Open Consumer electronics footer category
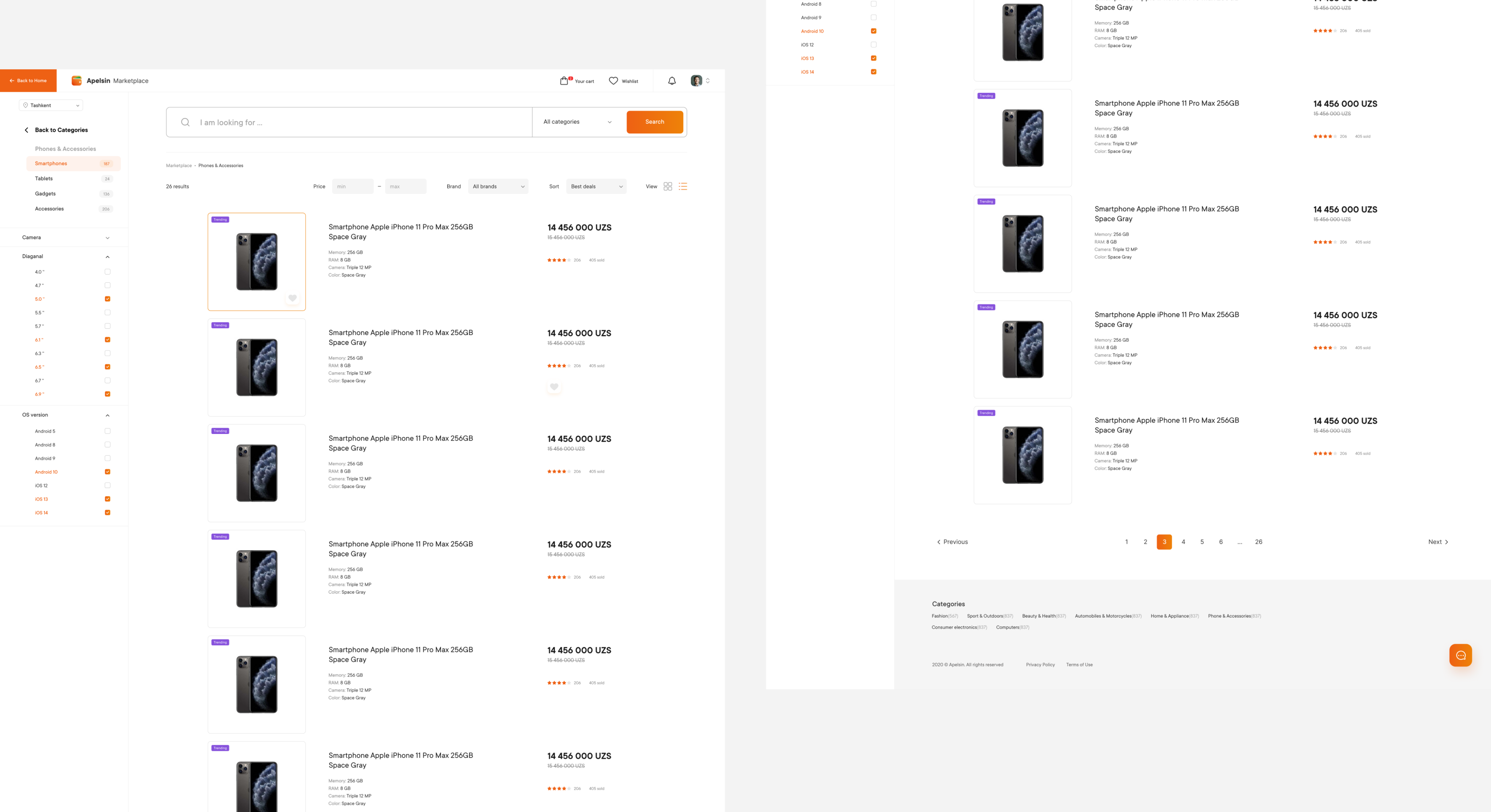Image resolution: width=1491 pixels, height=812 pixels. point(959,627)
